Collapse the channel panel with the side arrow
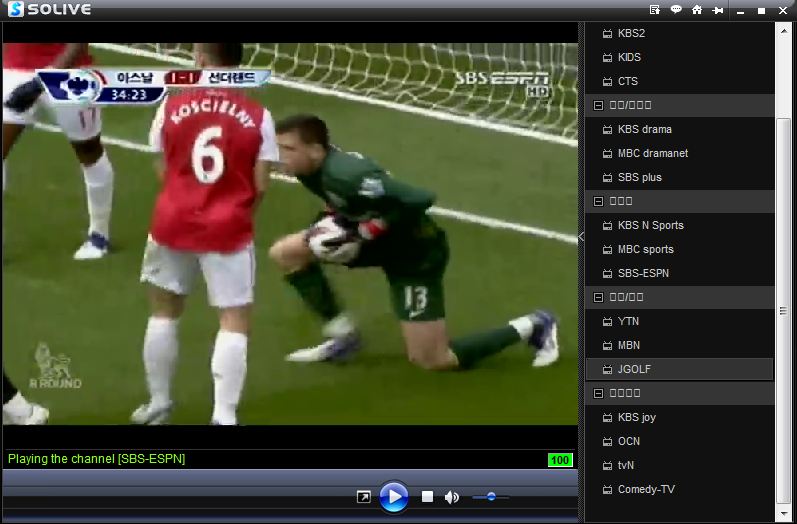Image resolution: width=797 pixels, height=524 pixels. point(581,237)
